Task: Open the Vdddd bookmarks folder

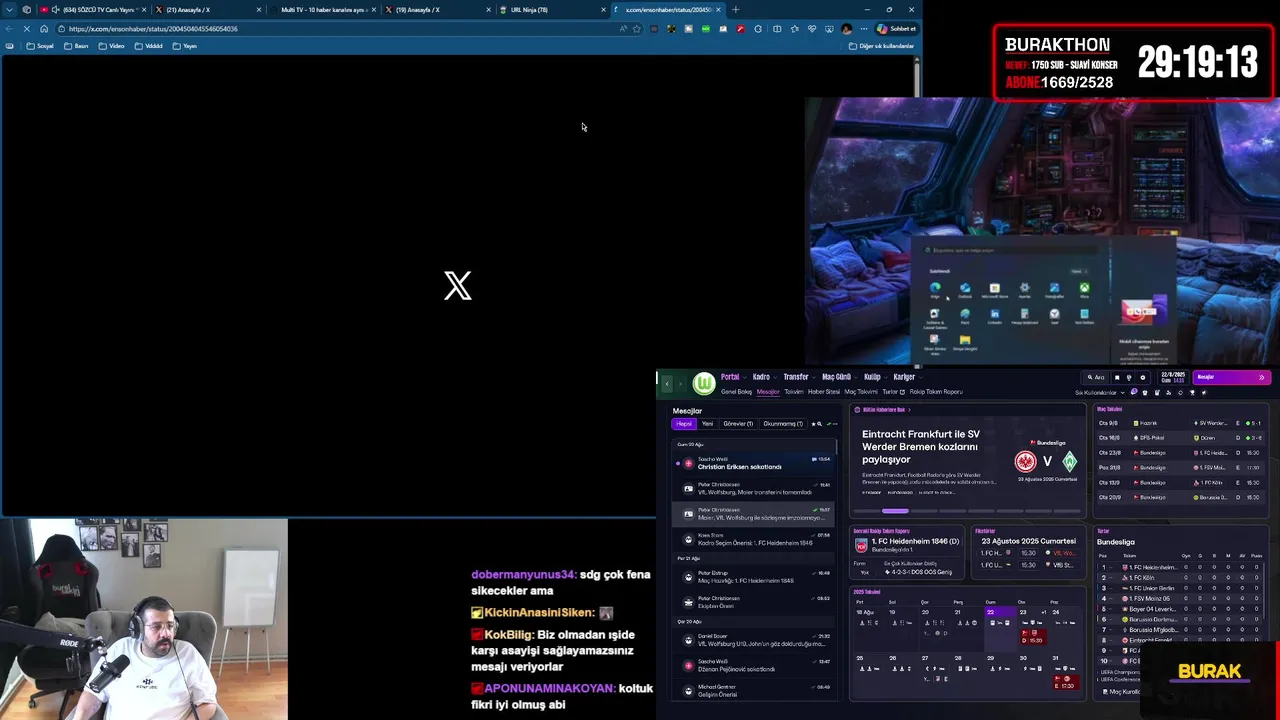Action: click(x=148, y=46)
